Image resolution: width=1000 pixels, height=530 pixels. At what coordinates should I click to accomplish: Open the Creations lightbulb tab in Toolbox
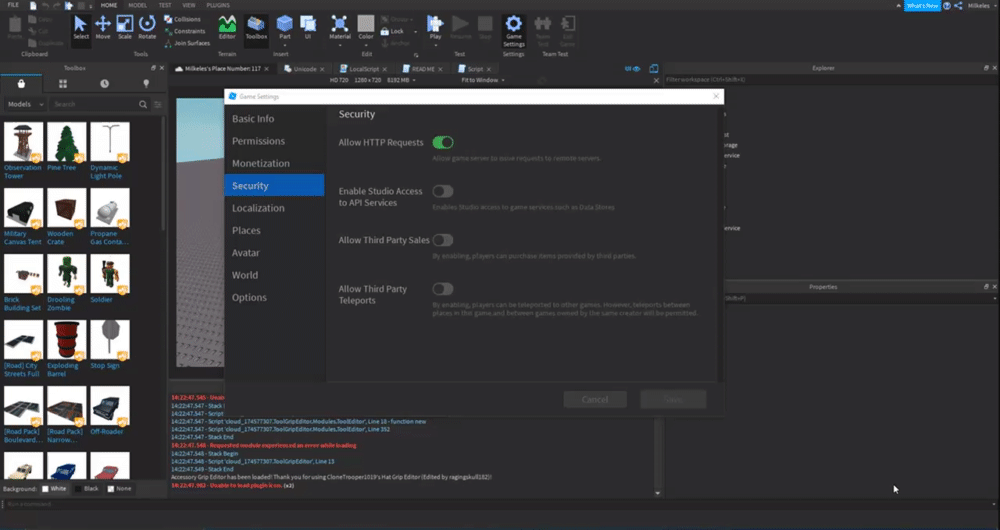click(x=146, y=84)
